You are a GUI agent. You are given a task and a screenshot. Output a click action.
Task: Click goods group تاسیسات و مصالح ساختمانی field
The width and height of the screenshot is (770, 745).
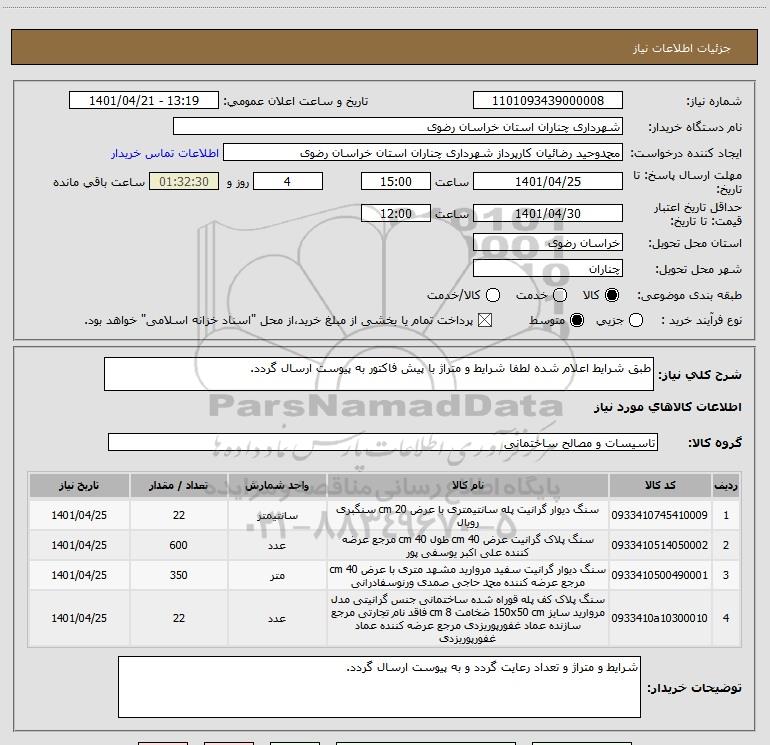click(x=383, y=442)
